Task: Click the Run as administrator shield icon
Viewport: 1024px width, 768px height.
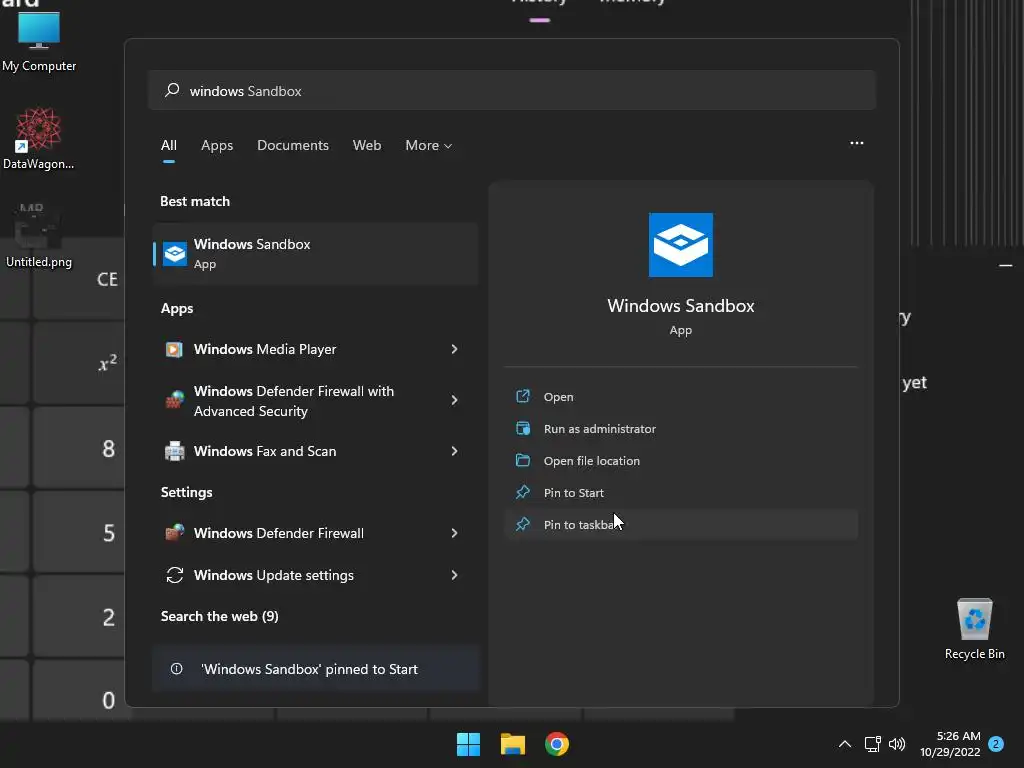Action: click(x=523, y=428)
